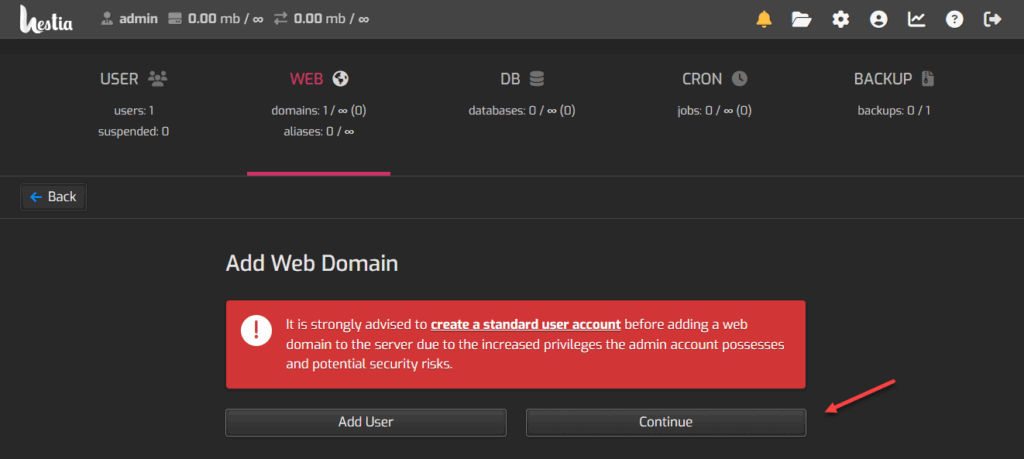
Task: Switch to the DB tab
Action: (522, 79)
